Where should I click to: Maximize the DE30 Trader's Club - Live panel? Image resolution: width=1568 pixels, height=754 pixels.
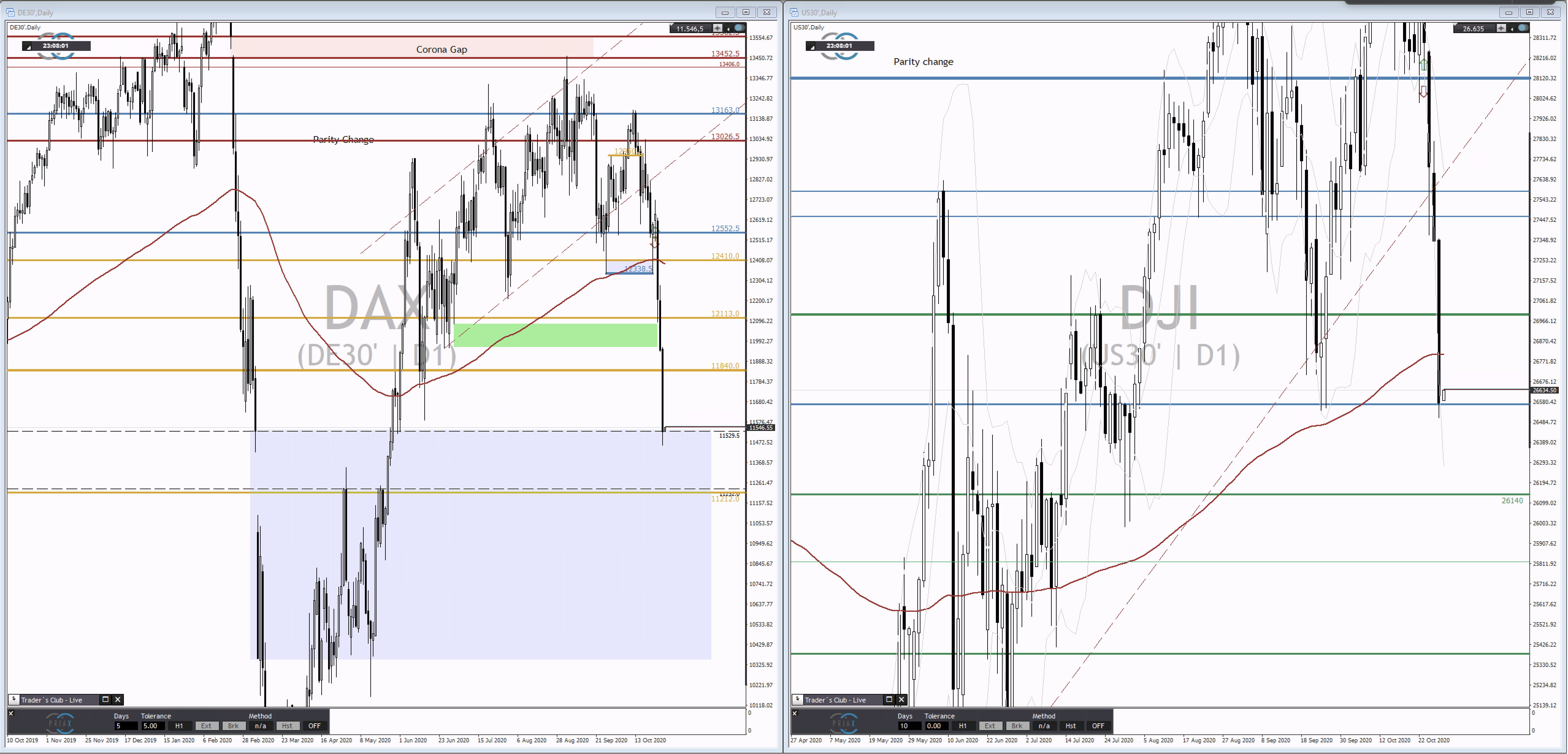[105, 699]
